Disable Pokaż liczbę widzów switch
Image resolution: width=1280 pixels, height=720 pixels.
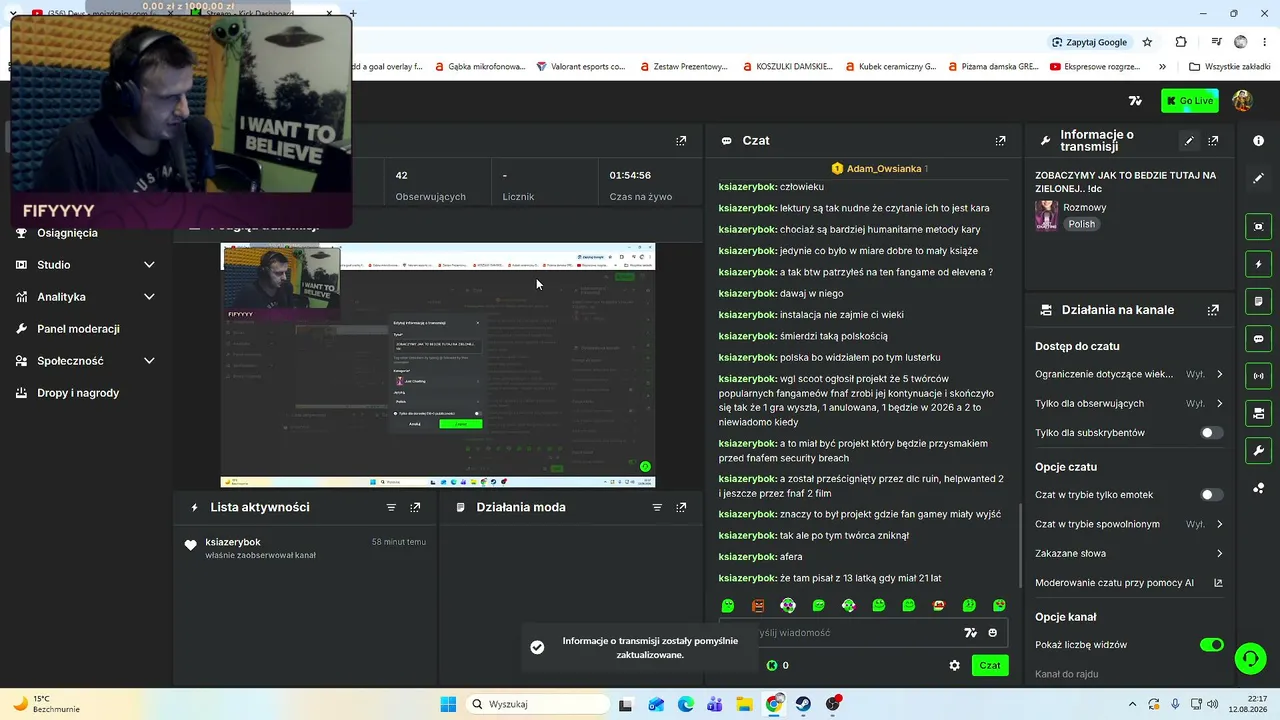pos(1211,645)
